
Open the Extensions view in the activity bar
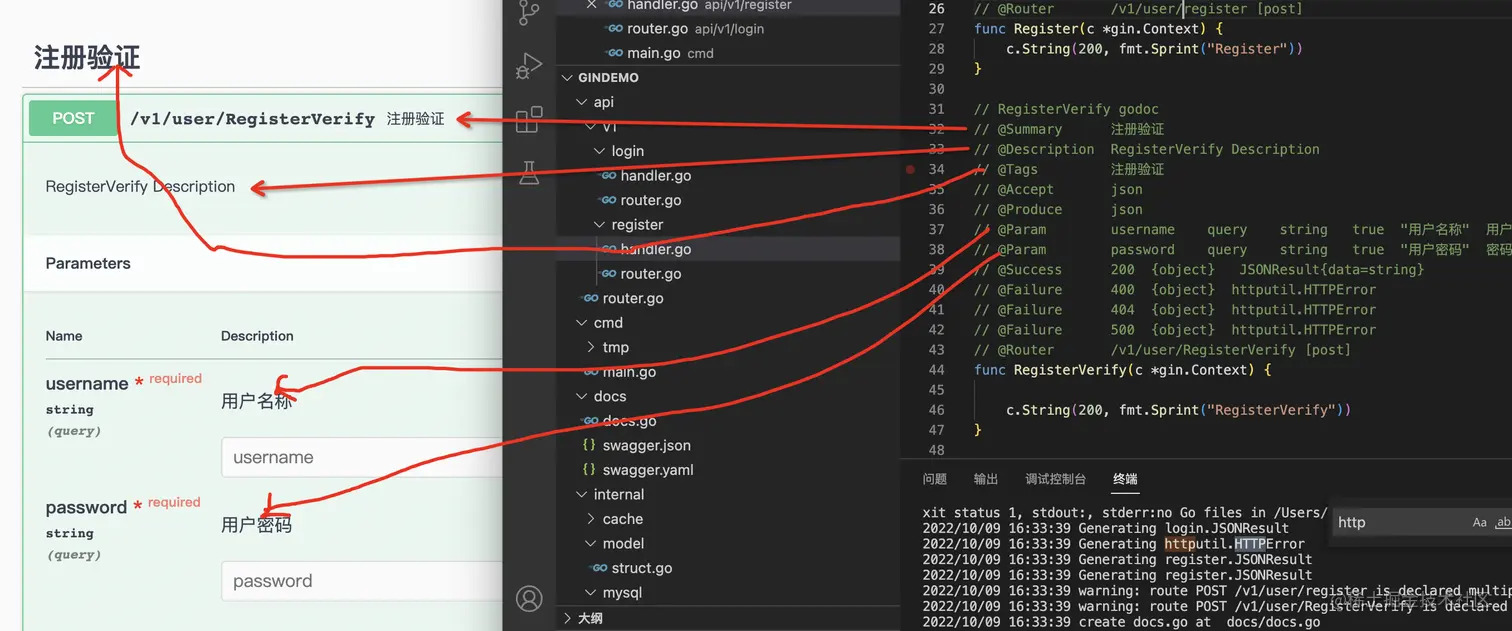pyautogui.click(x=529, y=120)
